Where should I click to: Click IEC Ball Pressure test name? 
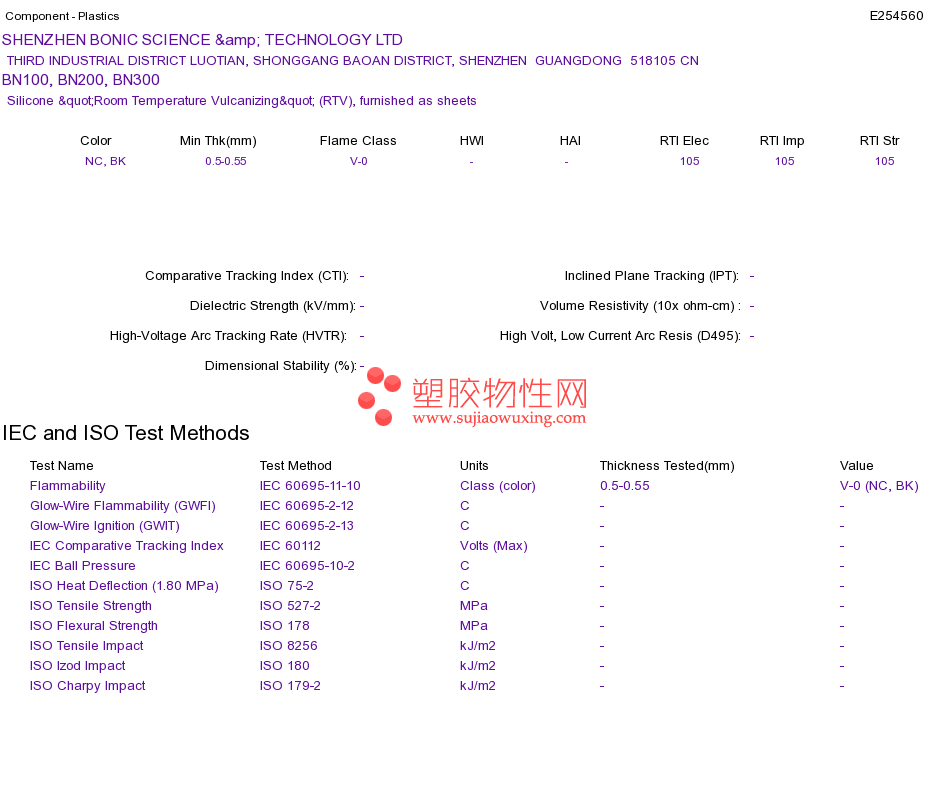[83, 565]
